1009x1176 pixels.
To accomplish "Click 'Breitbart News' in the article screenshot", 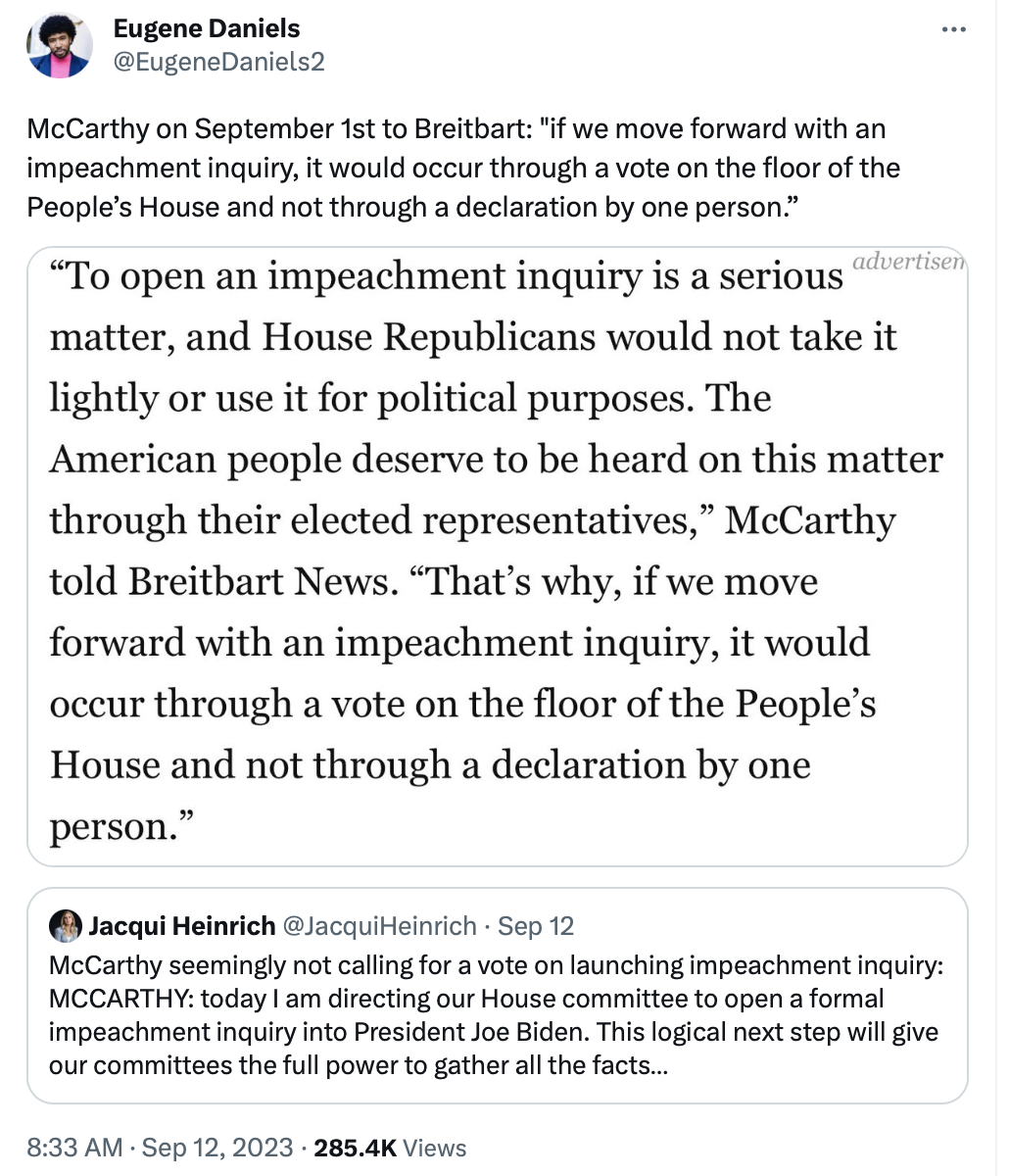I will click(x=259, y=582).
